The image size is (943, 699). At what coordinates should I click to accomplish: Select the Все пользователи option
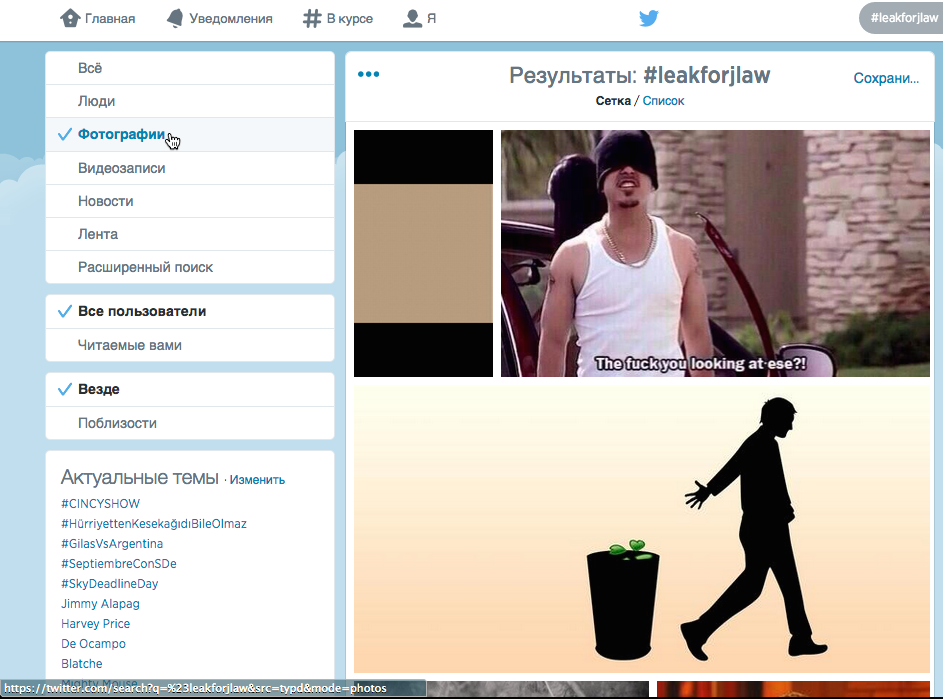142,311
